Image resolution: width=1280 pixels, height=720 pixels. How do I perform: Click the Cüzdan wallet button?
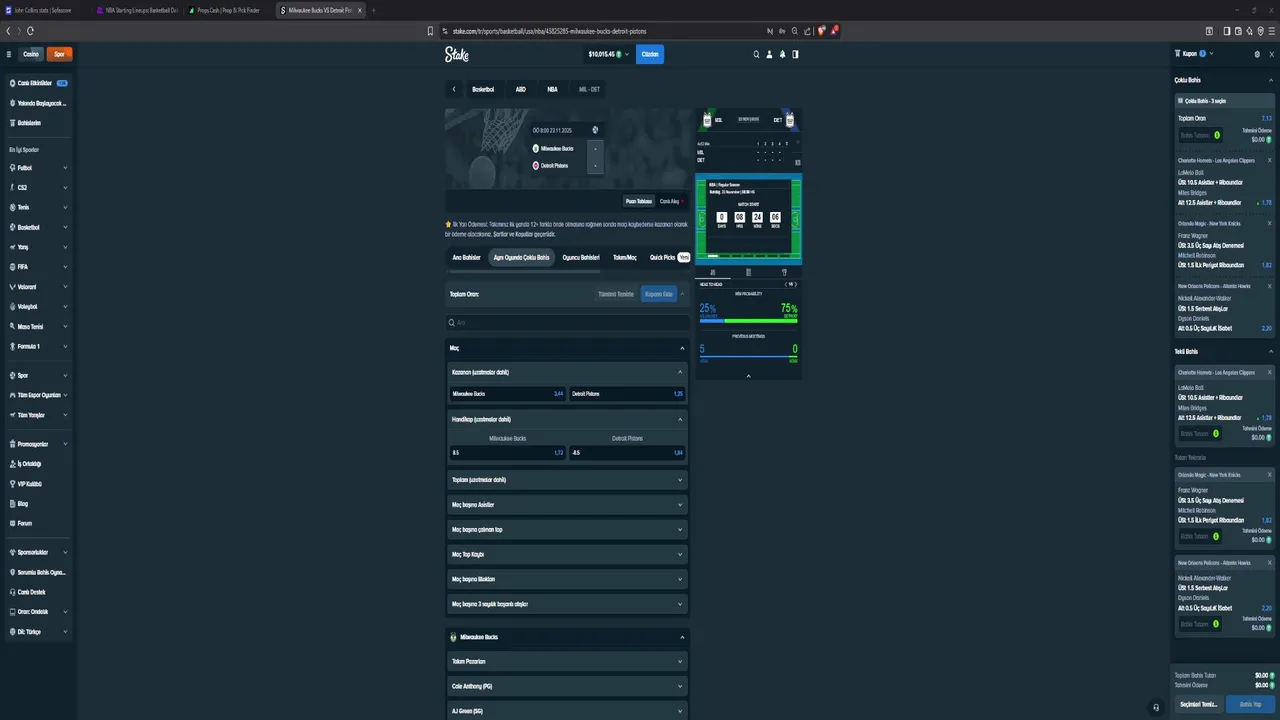pyautogui.click(x=650, y=54)
